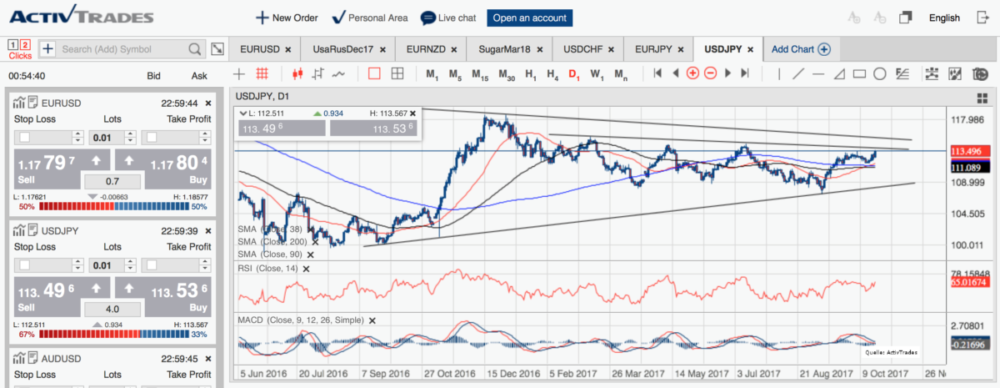
Task: Jump to latest chart bar
Action: pos(744,74)
